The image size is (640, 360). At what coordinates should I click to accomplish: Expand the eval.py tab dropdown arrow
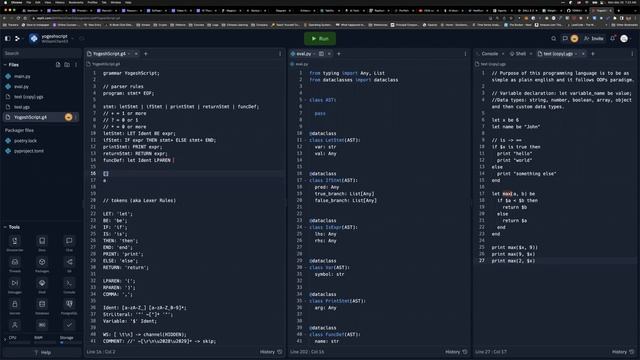(314, 53)
